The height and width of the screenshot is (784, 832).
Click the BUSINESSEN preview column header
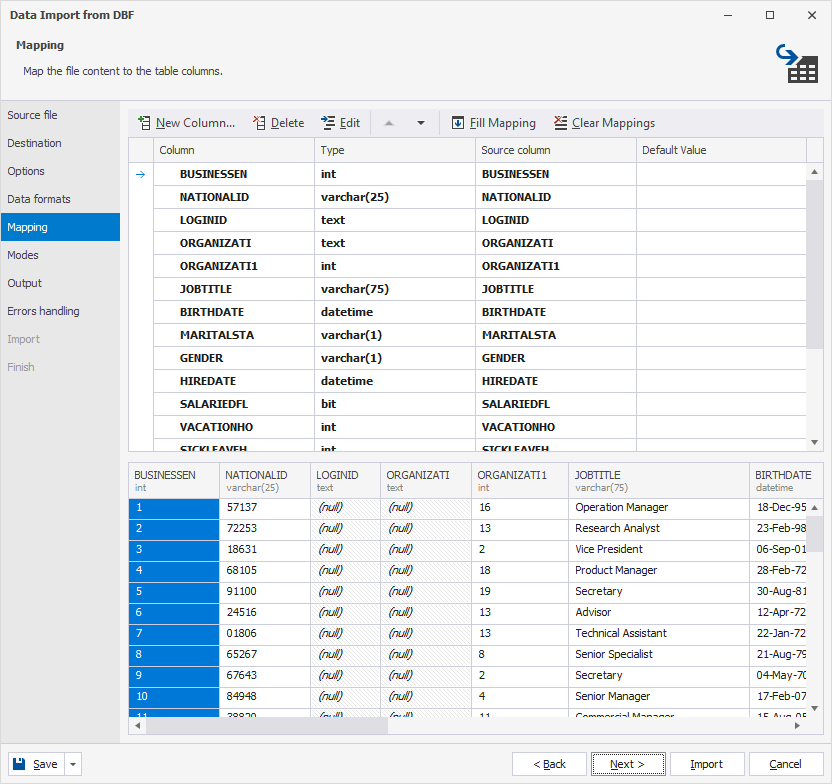pyautogui.click(x=174, y=481)
